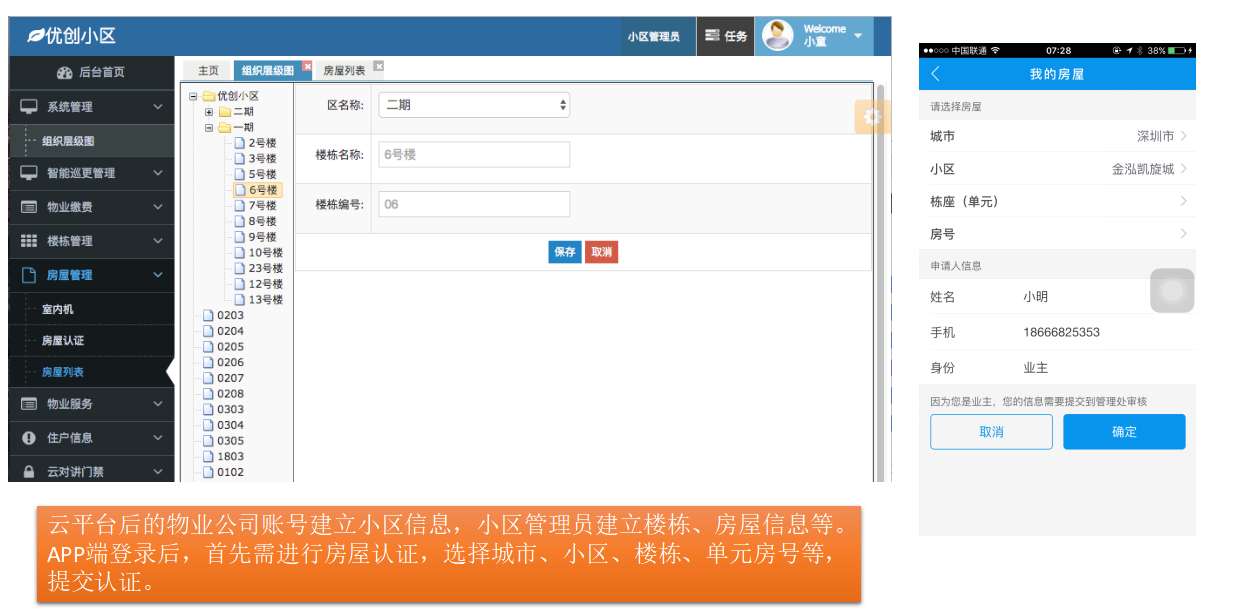Close the 组织层级图 tab
Image resolution: width=1236 pixels, height=612 pixels.
click(307, 66)
